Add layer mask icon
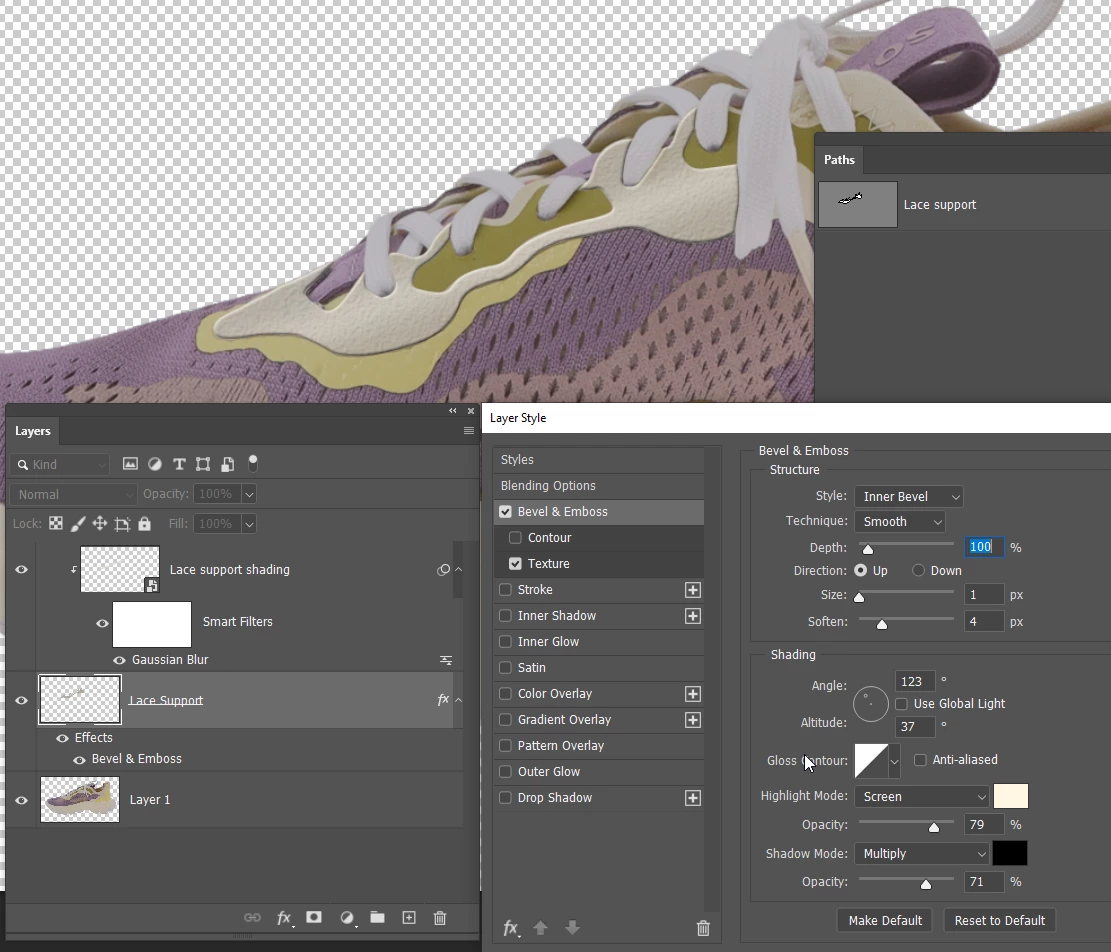The width and height of the screenshot is (1111, 952). pos(314,917)
